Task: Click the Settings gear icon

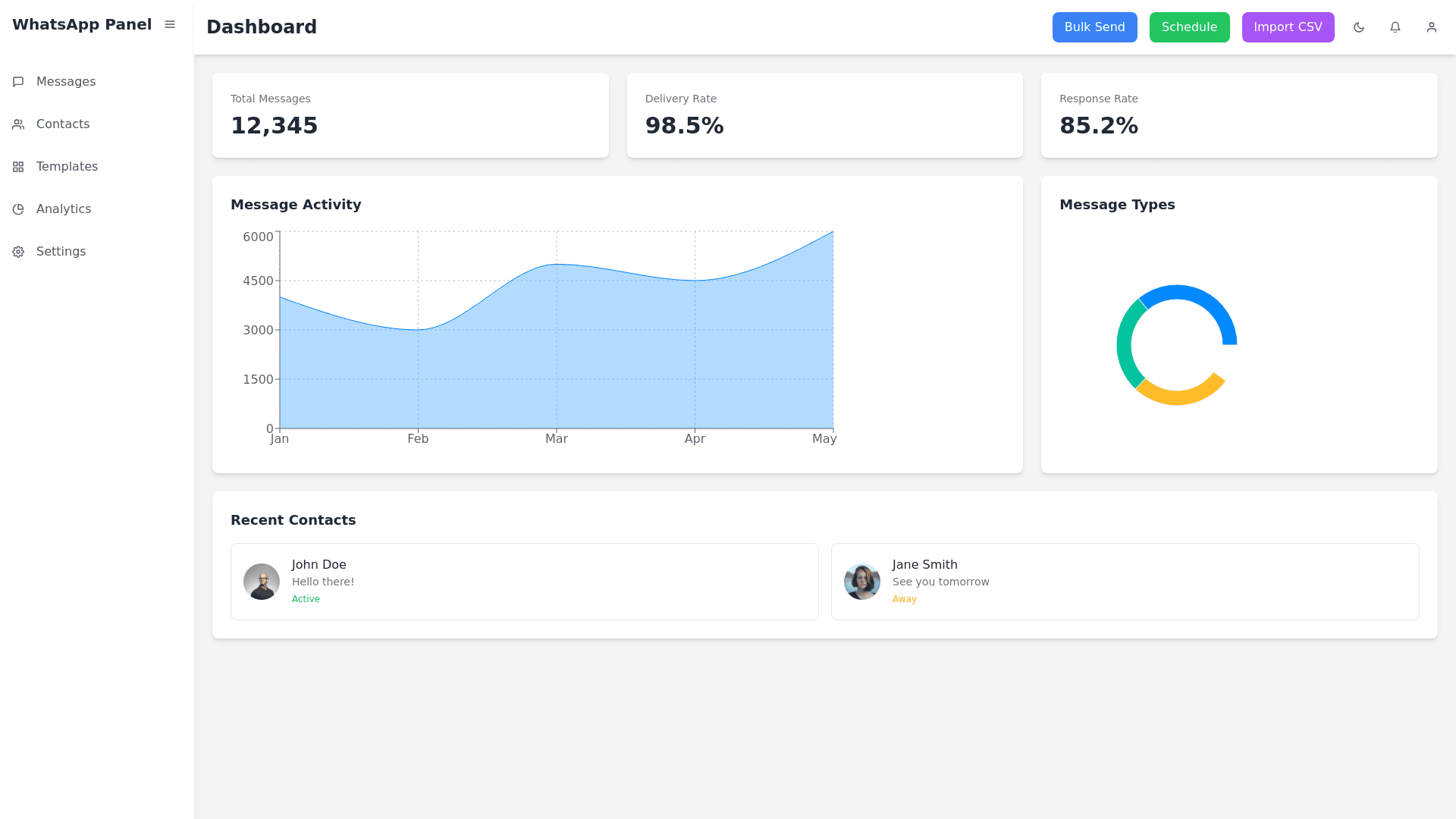Action: pos(18,252)
